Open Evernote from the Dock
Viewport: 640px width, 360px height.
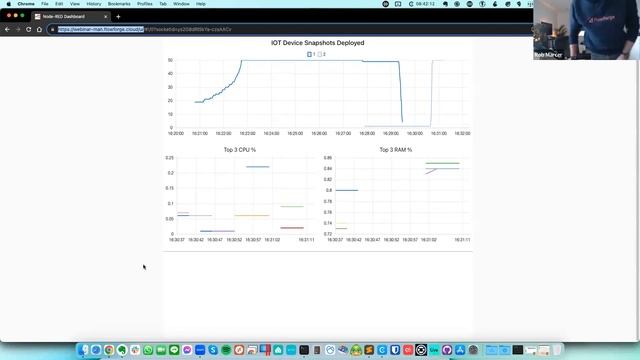pyautogui.click(x=122, y=350)
